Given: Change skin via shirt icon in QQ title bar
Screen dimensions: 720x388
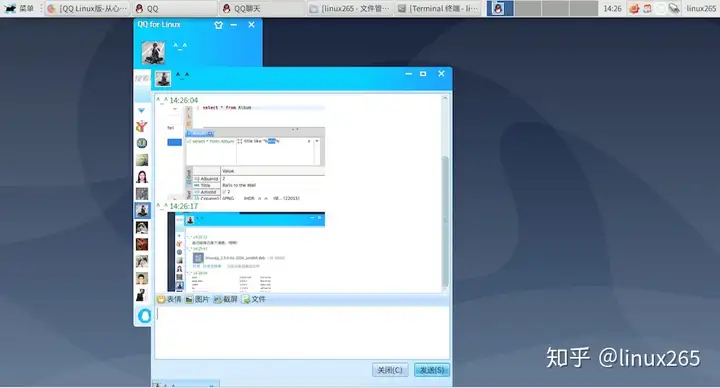Looking at the screenshot, I should click(x=219, y=25).
